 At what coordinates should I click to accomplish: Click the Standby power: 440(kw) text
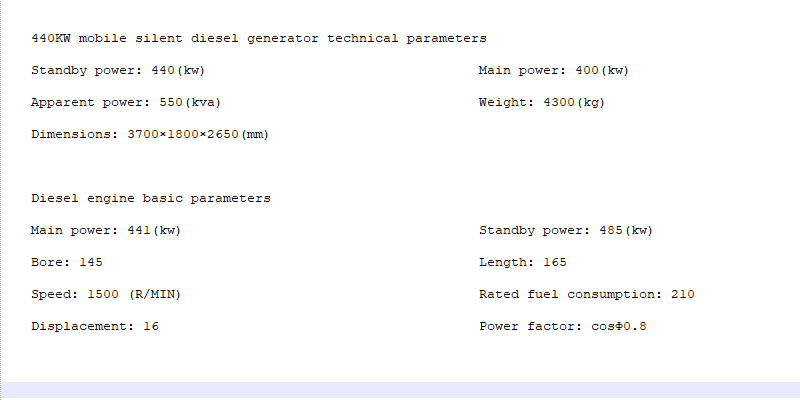click(x=118, y=70)
